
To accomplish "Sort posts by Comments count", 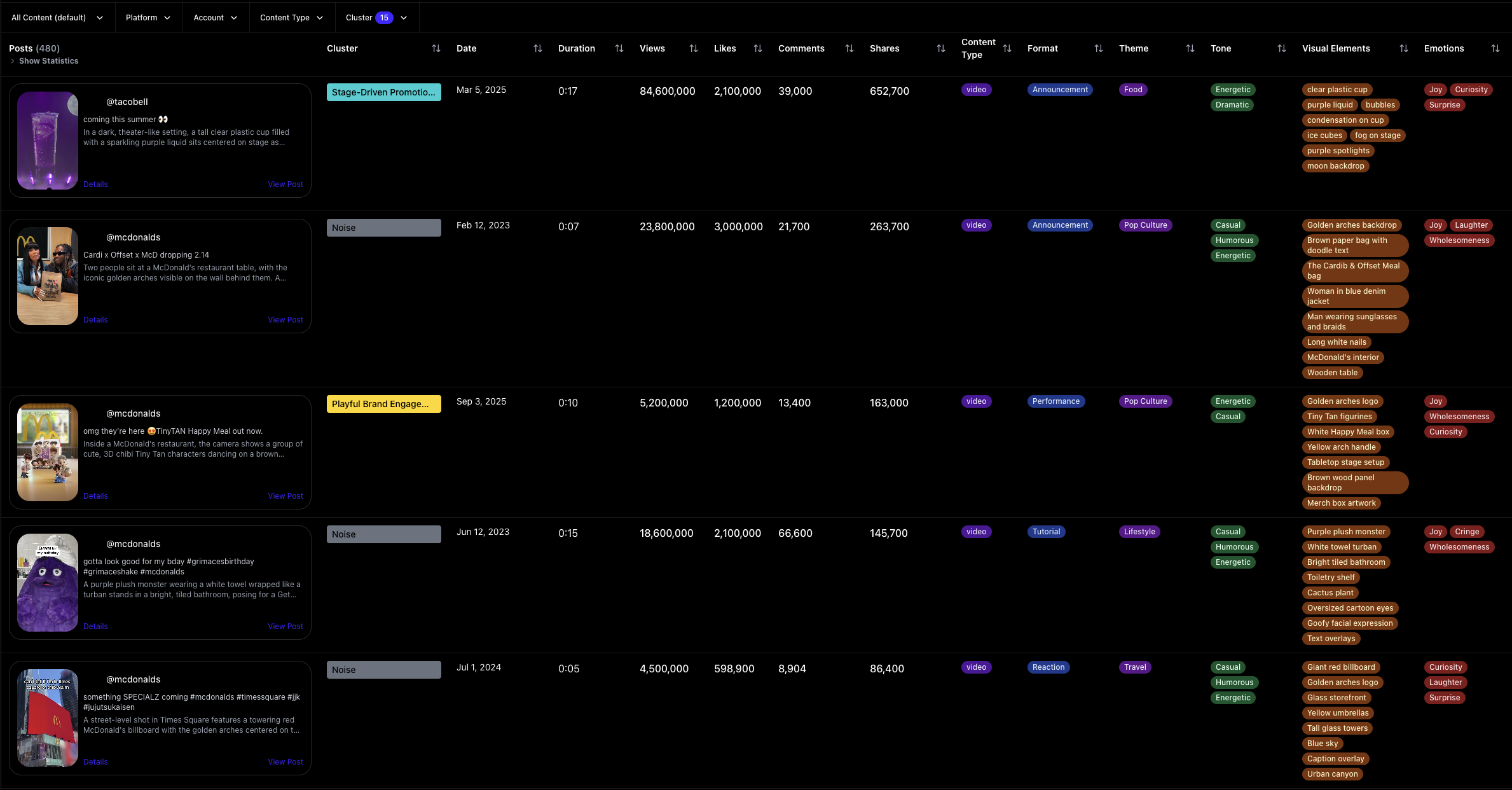I will coord(849,48).
